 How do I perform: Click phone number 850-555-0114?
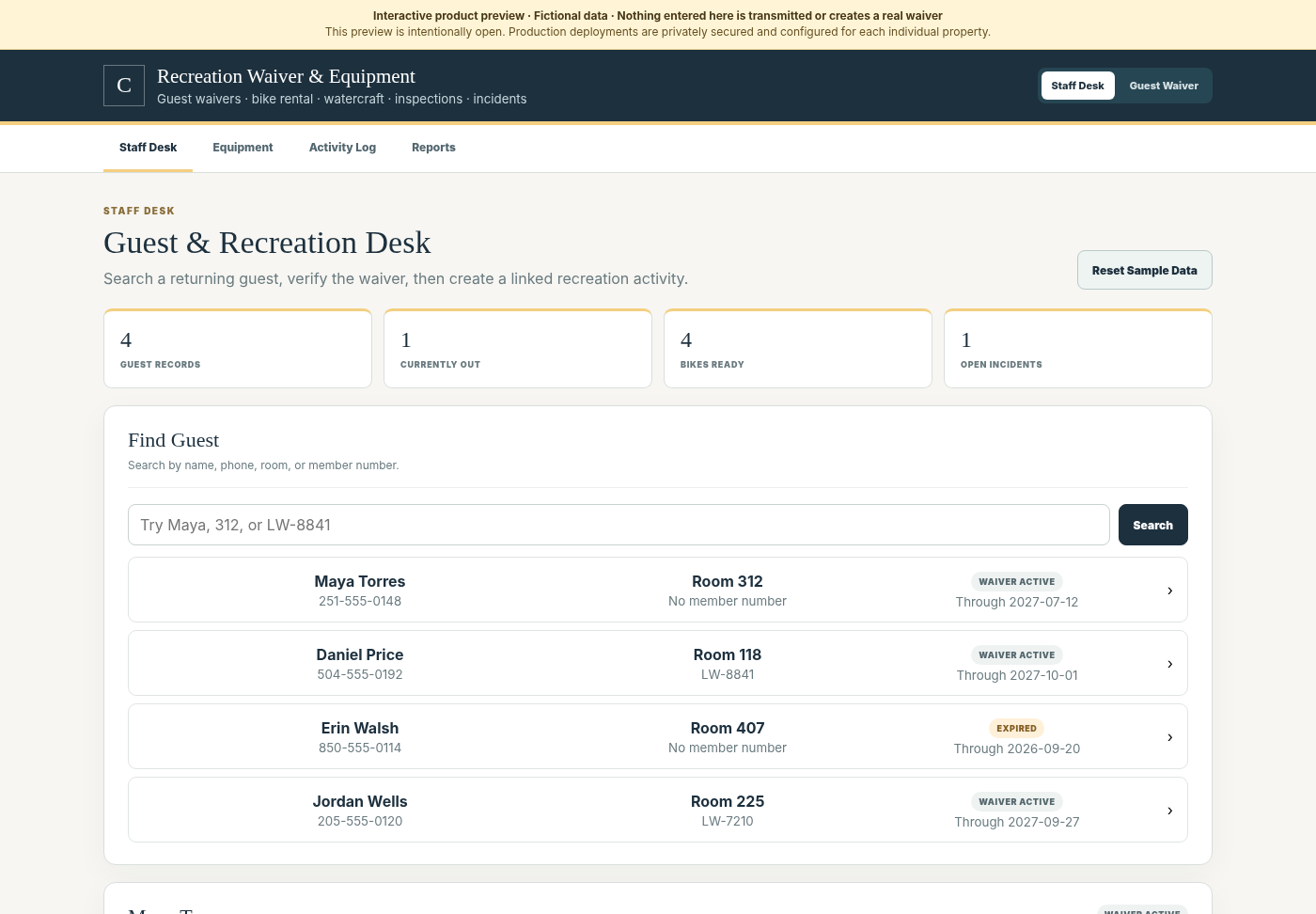(360, 748)
